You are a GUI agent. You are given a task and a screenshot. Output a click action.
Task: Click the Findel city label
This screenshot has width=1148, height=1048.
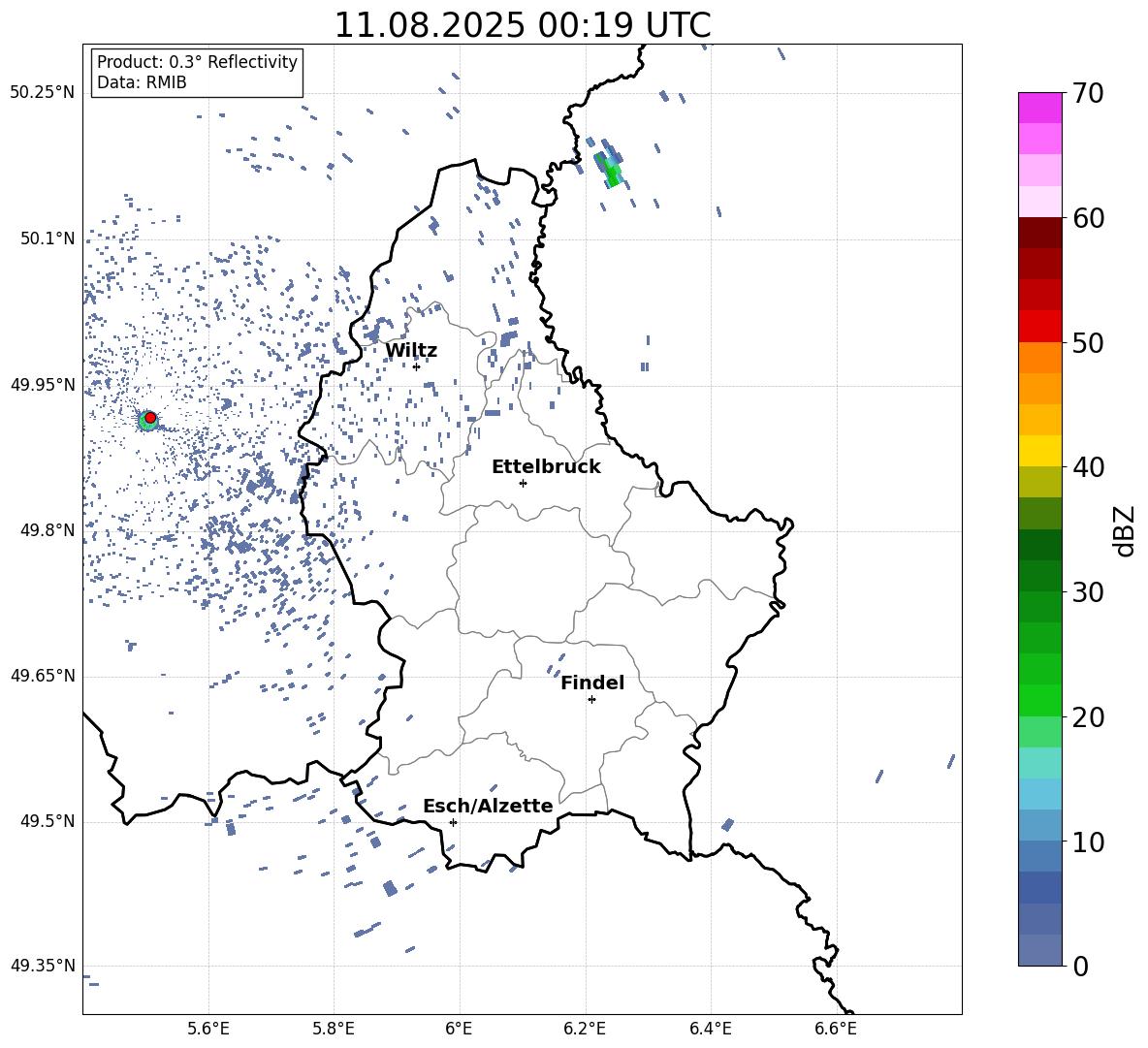tap(592, 683)
